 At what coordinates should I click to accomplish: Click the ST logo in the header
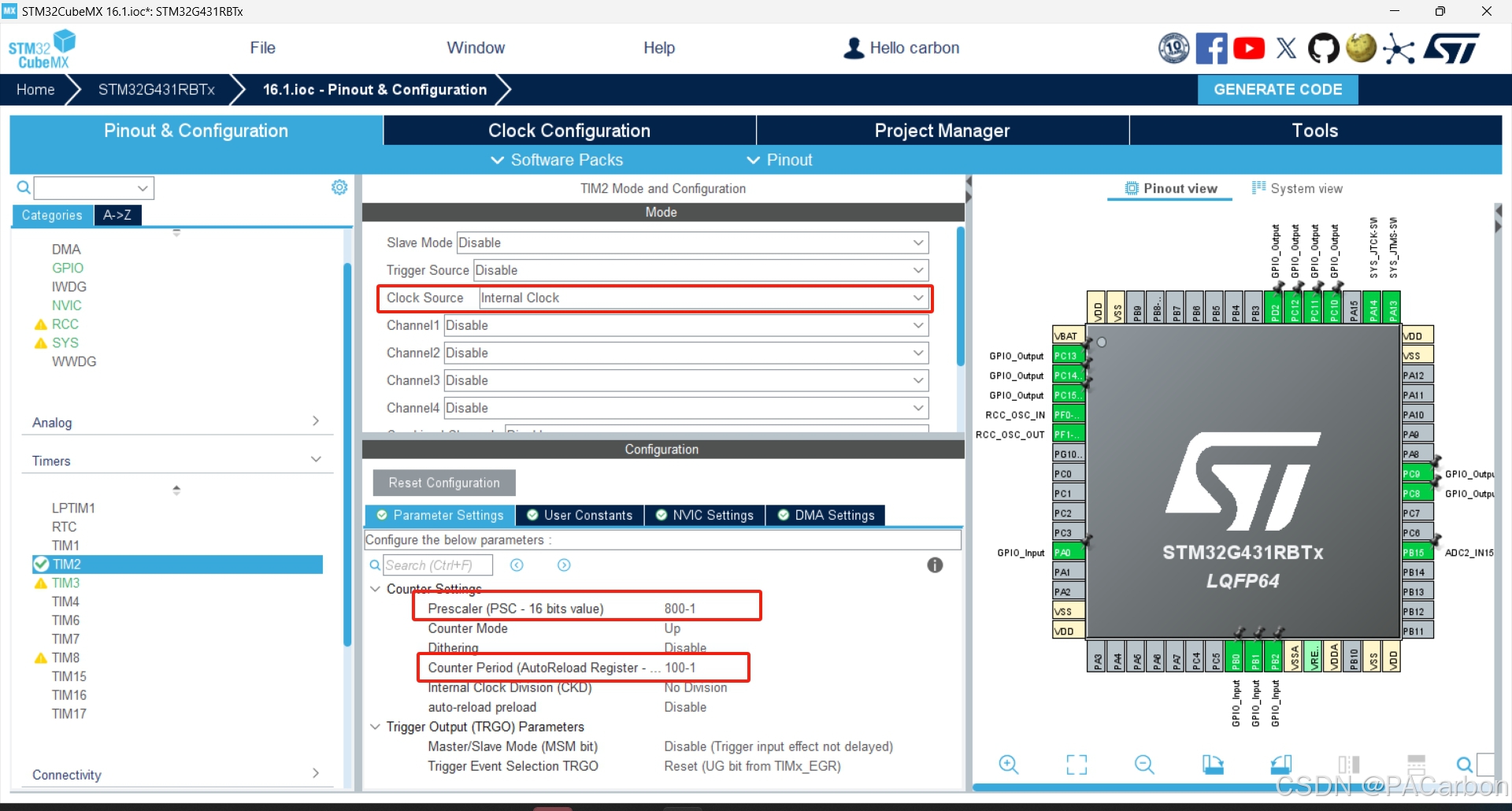1451,49
